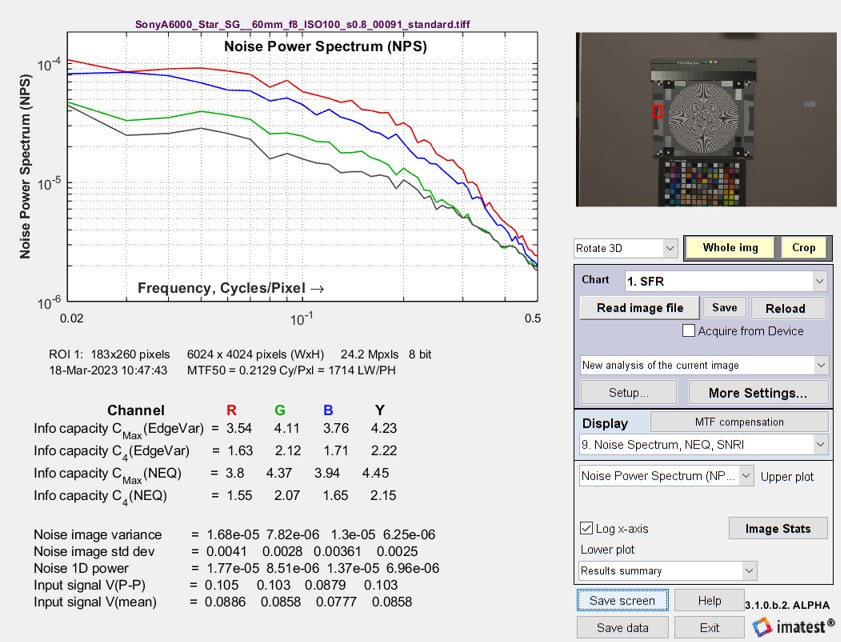The width and height of the screenshot is (841, 642).
Task: Click the Info capacity CMax(NEQ) row label
Action: pos(107,475)
